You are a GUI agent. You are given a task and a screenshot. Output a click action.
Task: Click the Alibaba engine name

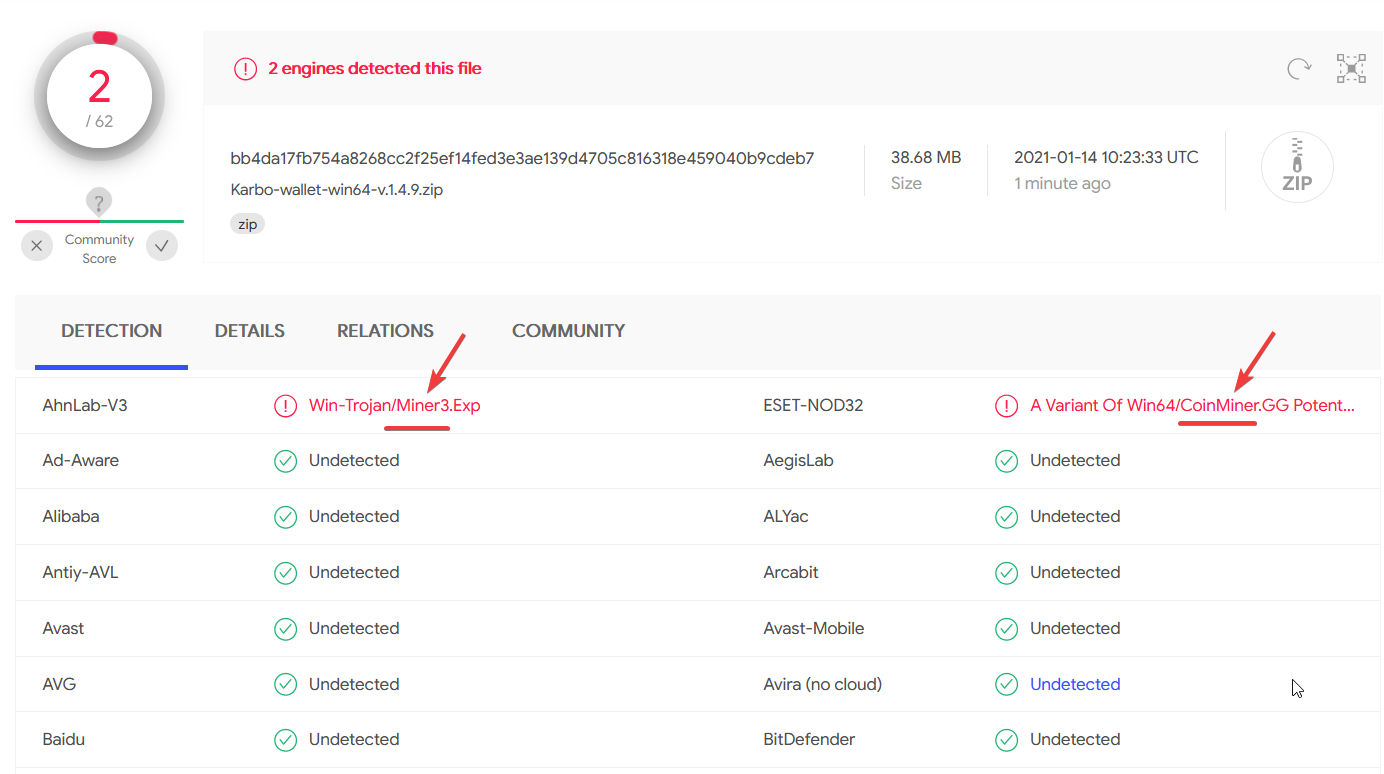73,517
